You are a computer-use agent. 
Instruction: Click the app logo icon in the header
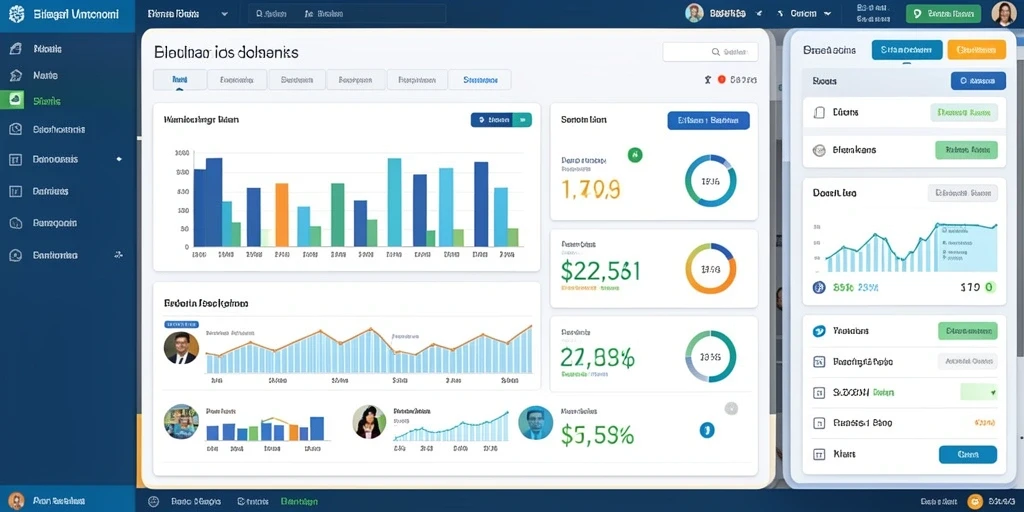17,14
